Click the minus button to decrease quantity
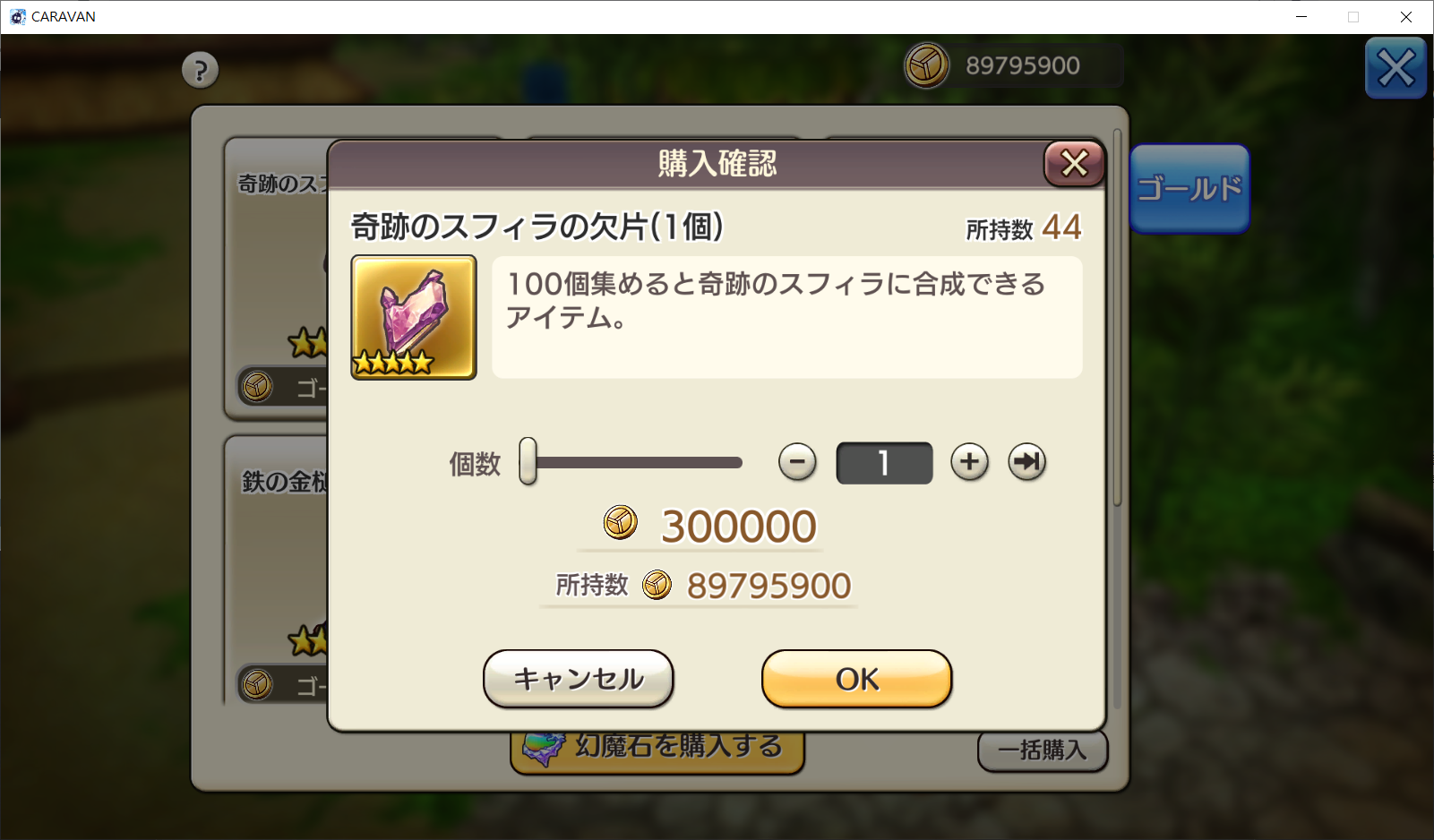Screen dimensions: 1434x840 click(x=797, y=462)
